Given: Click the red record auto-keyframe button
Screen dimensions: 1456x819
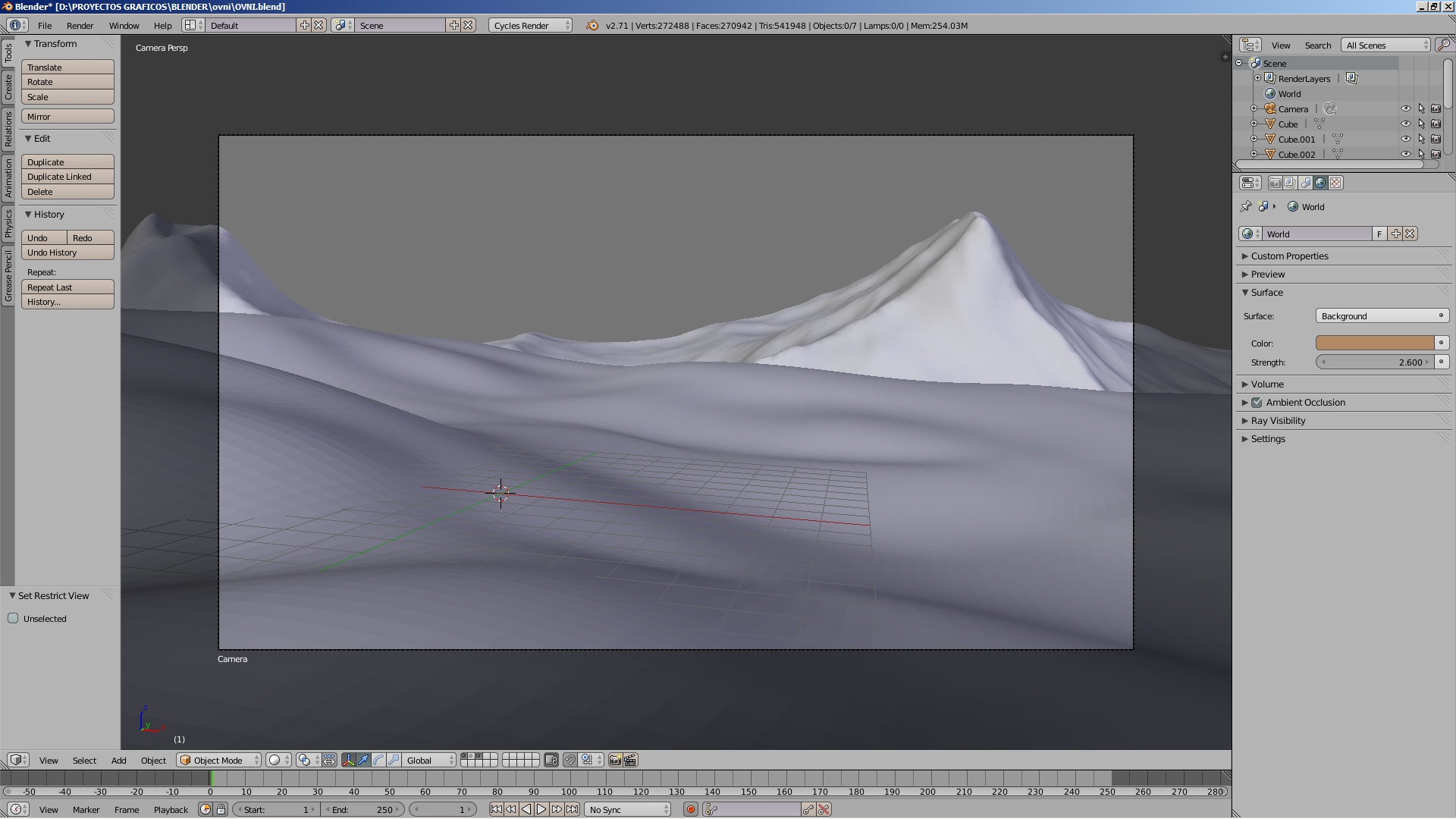Looking at the screenshot, I should coord(690,810).
